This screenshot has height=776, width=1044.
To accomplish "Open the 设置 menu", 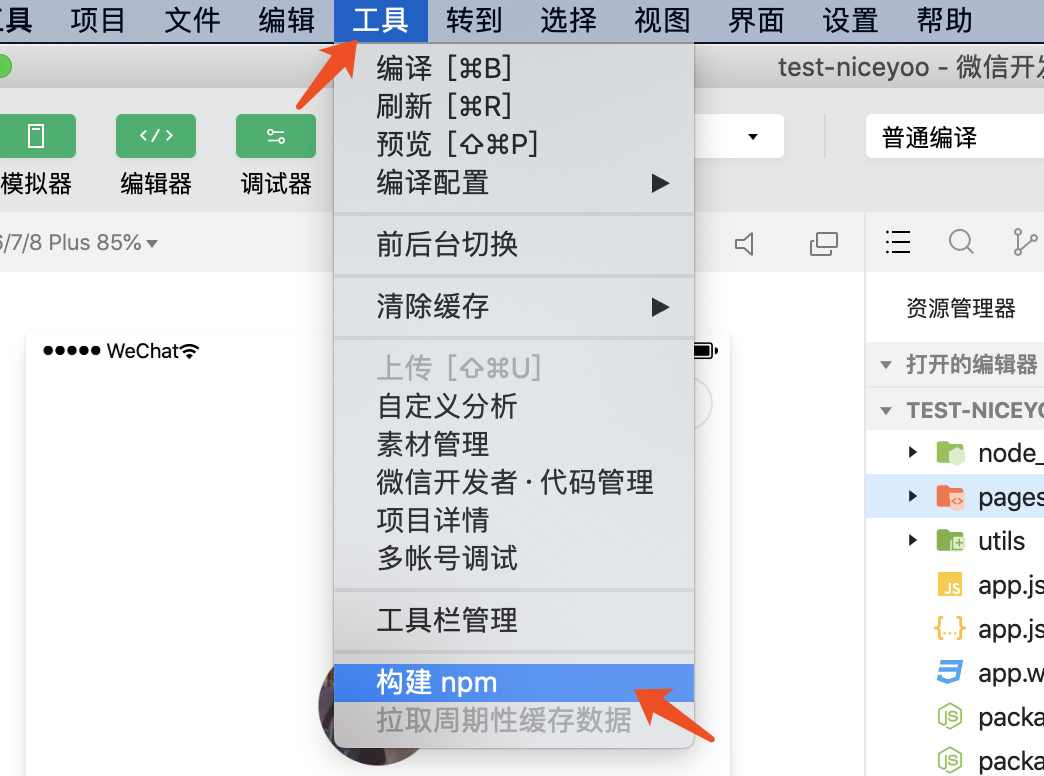I will tap(850, 21).
